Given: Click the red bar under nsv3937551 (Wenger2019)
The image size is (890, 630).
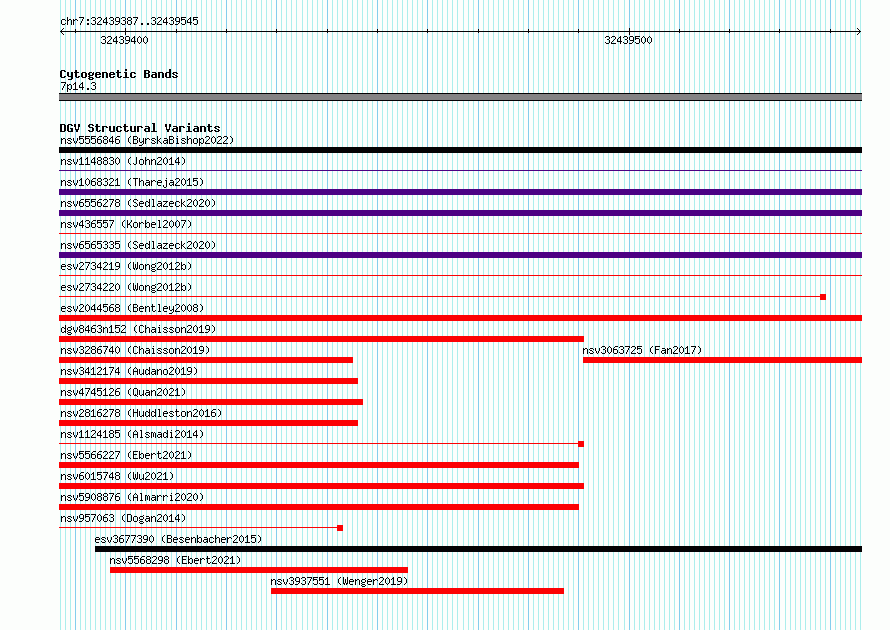Looking at the screenshot, I should point(417,591).
